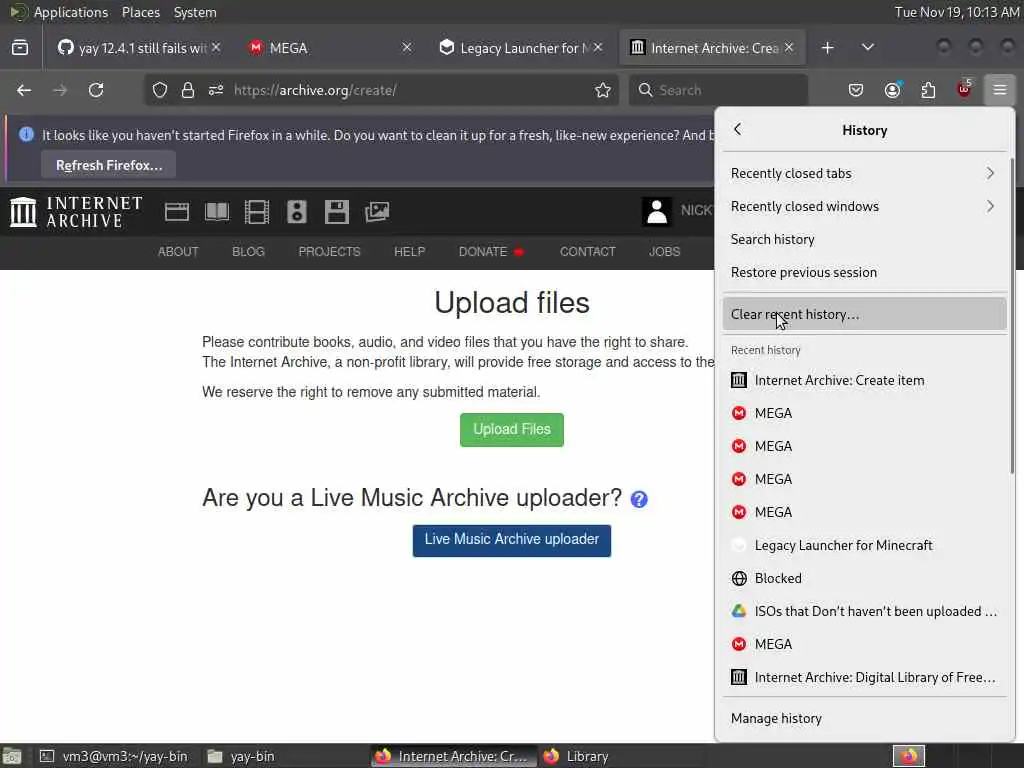The height and width of the screenshot is (768, 1024).
Task: Choose Clear recent history…
Action: 864,314
